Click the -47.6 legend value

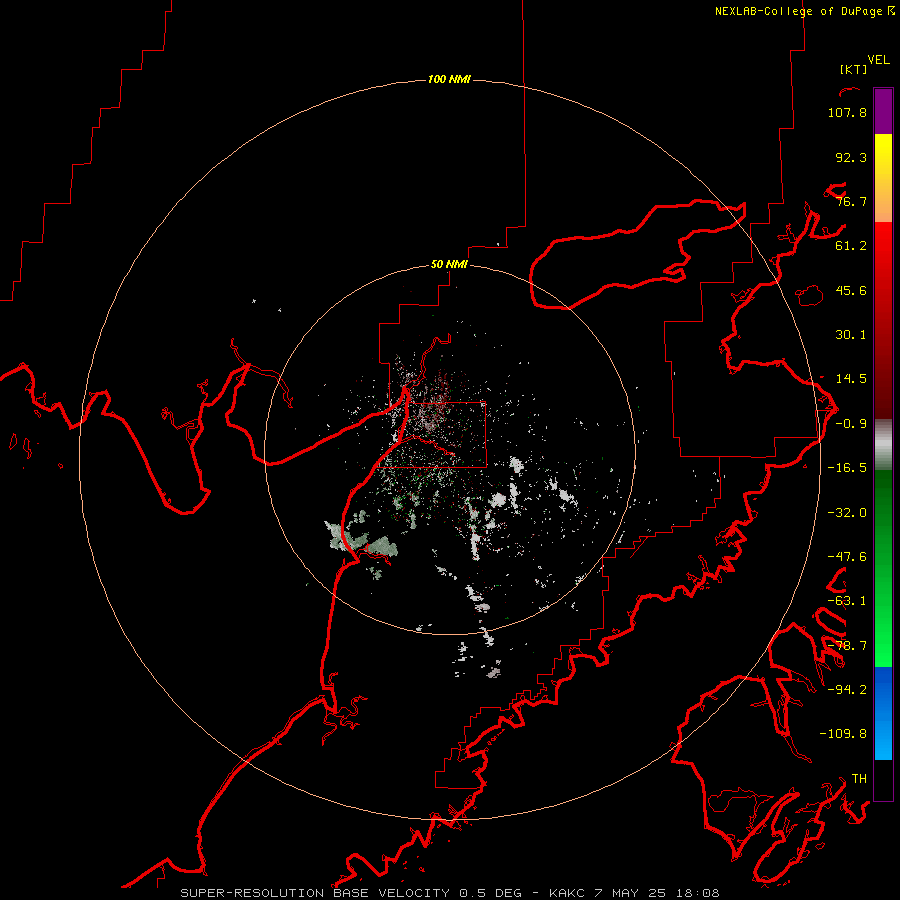(x=847, y=557)
